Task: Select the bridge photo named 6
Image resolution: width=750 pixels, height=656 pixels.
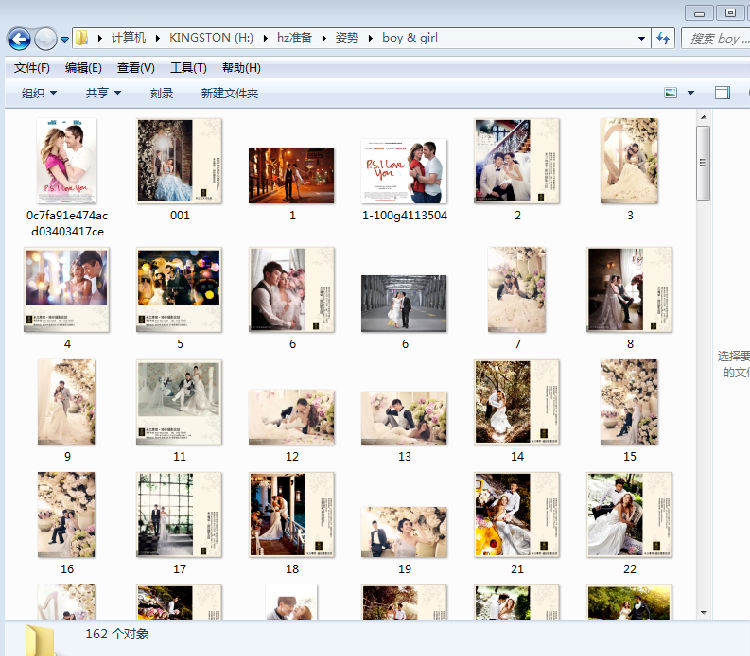Action: tap(404, 303)
